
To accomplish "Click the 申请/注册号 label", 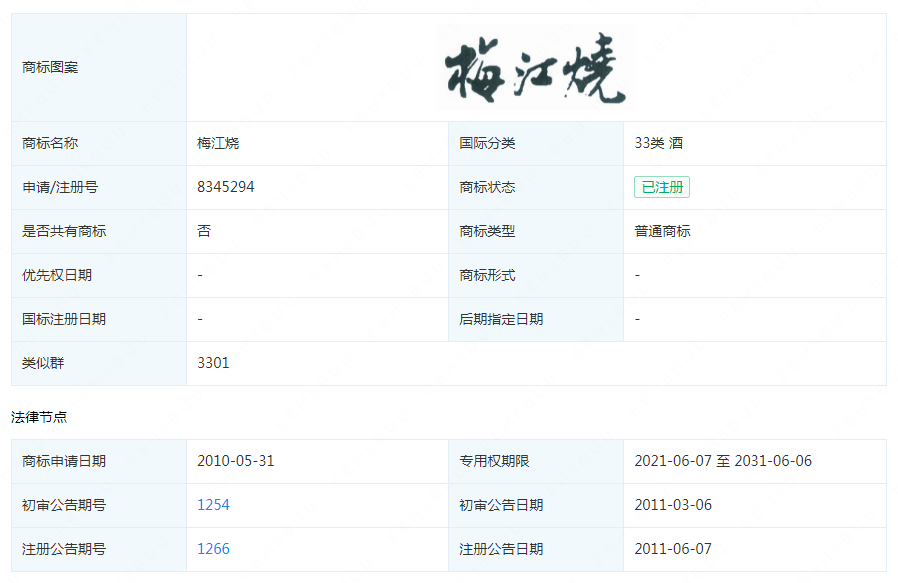I will tap(60, 187).
